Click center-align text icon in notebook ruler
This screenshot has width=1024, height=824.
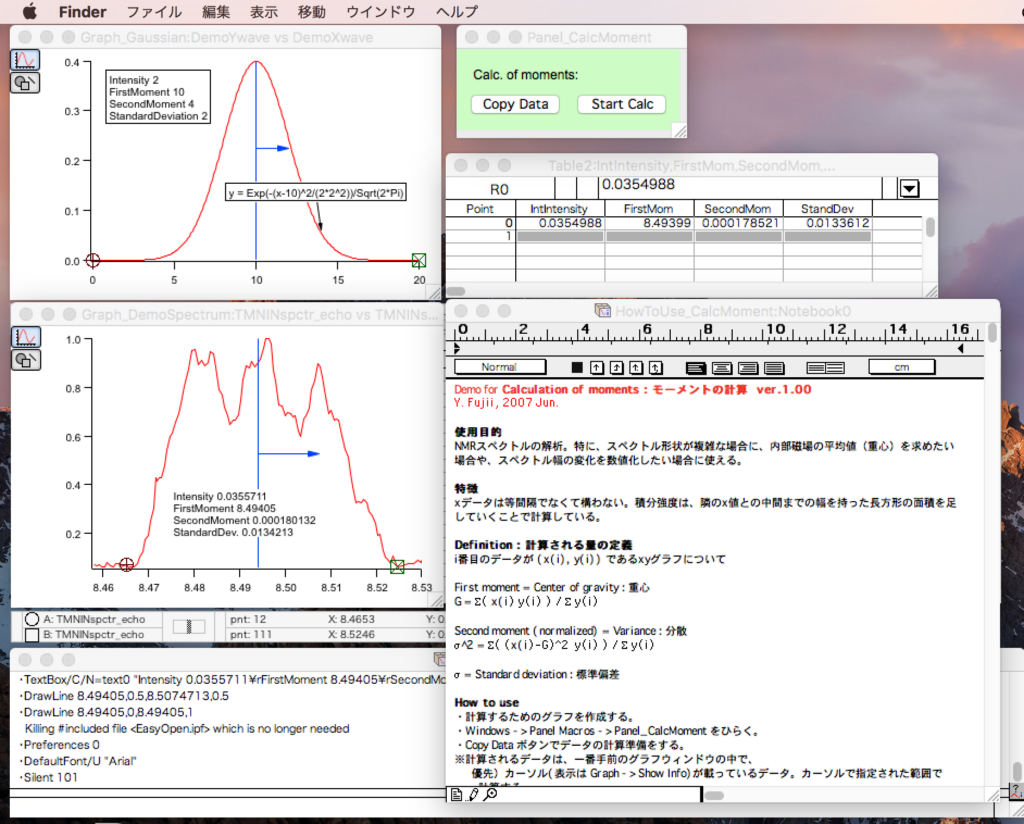pos(721,367)
